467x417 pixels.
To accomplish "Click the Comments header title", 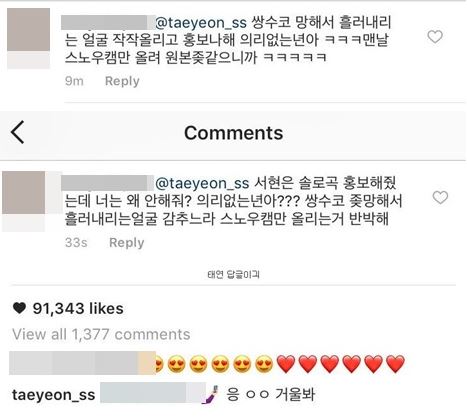I will click(x=234, y=133).
